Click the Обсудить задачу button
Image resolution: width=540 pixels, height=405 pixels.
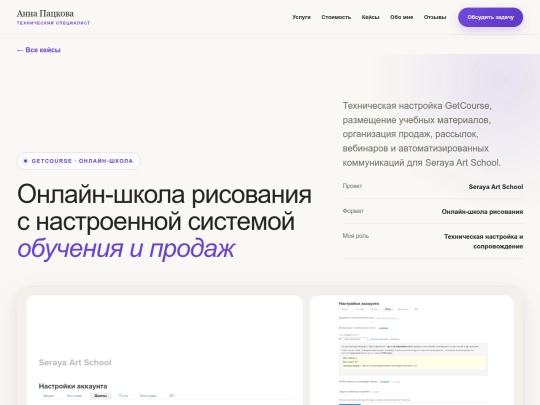pos(490,17)
